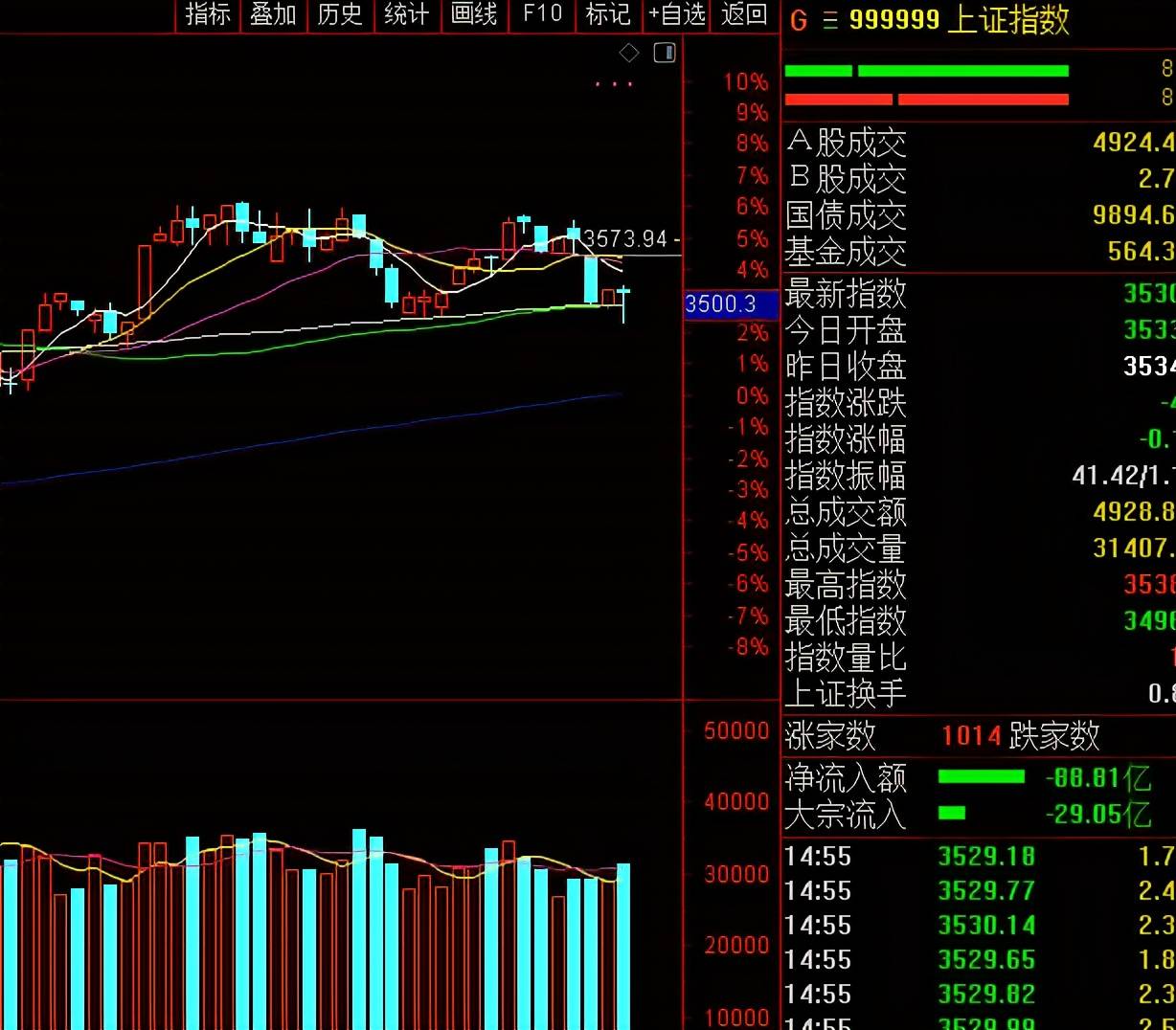Click the 3573.94 high price label
Image resolution: width=1176 pixels, height=1030 pixels.
tap(625, 238)
